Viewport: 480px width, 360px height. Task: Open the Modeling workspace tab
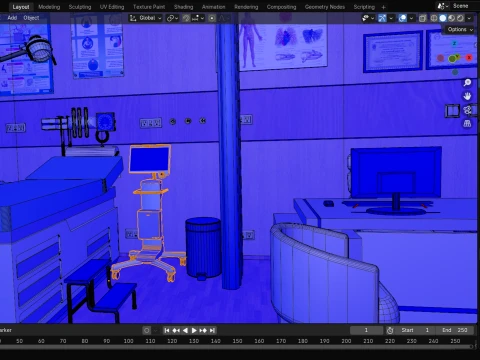coord(49,7)
